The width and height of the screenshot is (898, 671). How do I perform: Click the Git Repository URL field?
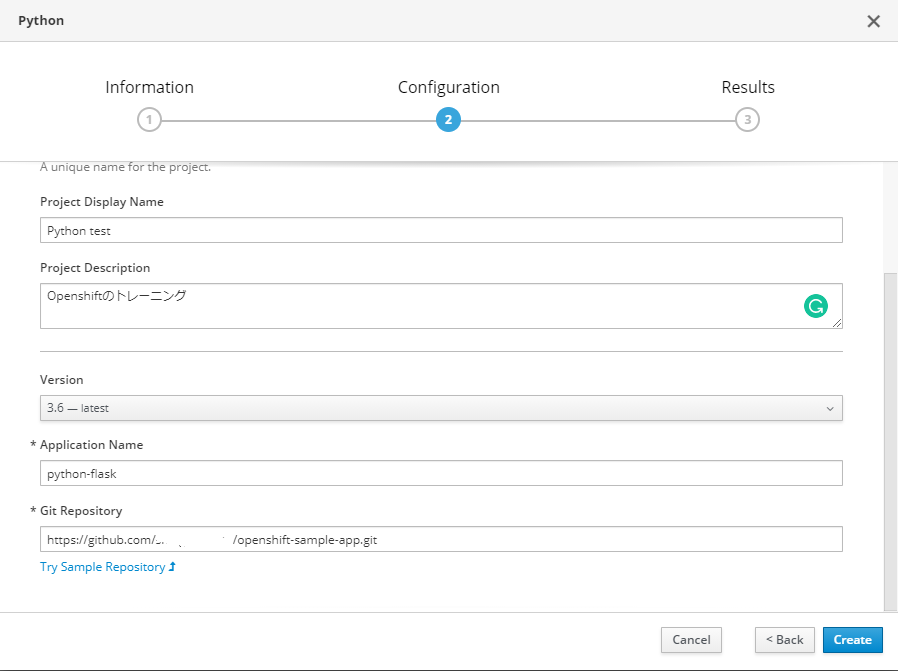pyautogui.click(x=441, y=540)
